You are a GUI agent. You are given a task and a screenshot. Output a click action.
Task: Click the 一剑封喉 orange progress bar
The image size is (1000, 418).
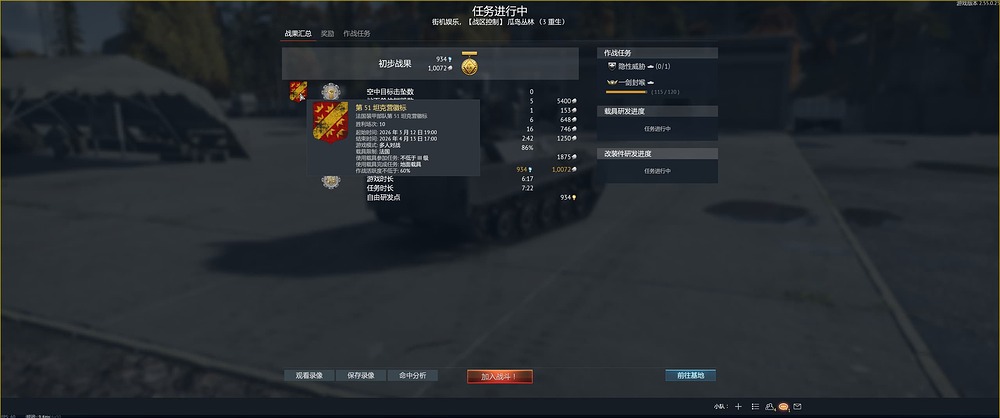[626, 92]
